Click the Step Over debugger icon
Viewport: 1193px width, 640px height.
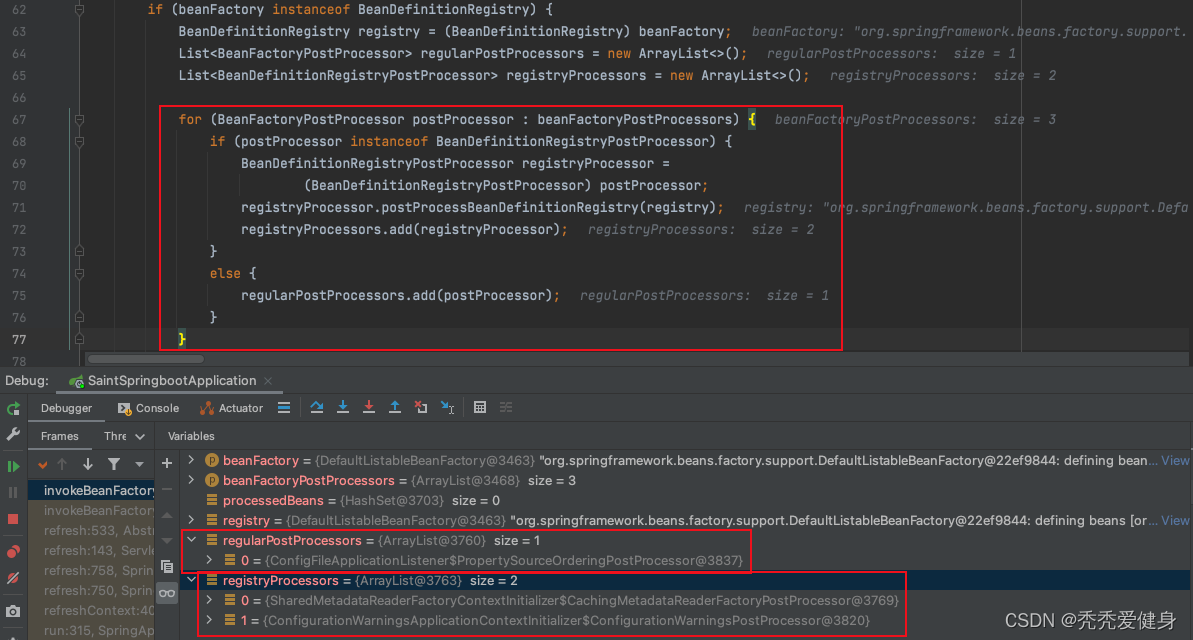[x=317, y=408]
